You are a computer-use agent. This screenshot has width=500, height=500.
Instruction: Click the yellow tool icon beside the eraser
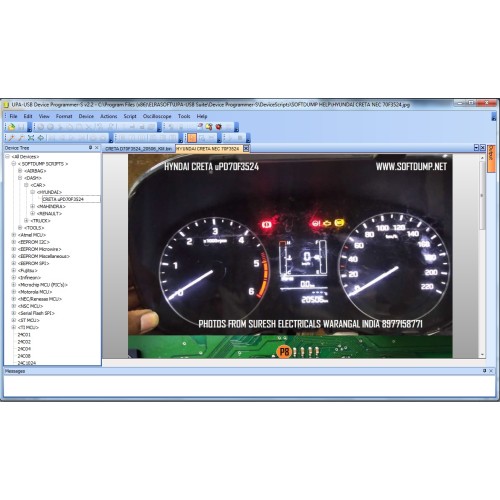(x=209, y=127)
